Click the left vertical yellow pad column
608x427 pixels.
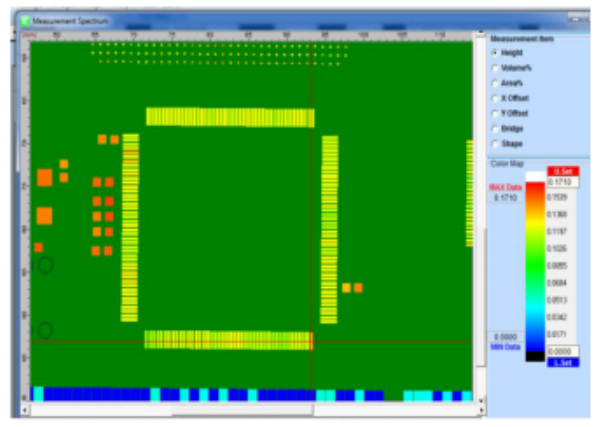coord(130,228)
